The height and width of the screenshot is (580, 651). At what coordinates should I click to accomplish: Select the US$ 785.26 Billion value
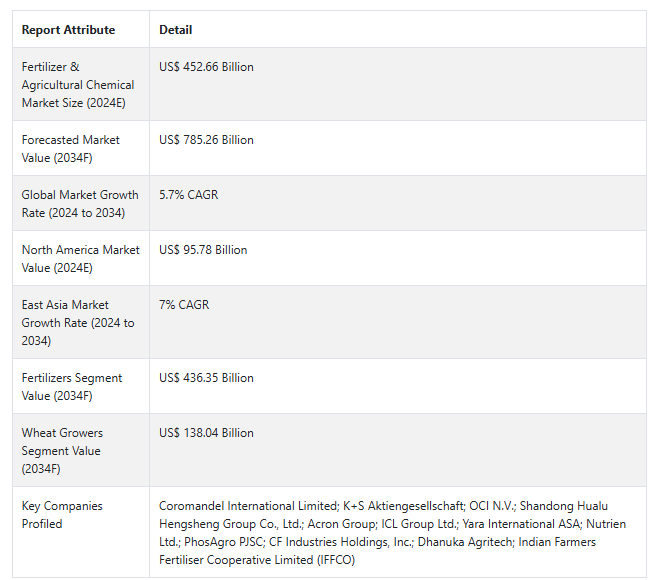[206, 140]
